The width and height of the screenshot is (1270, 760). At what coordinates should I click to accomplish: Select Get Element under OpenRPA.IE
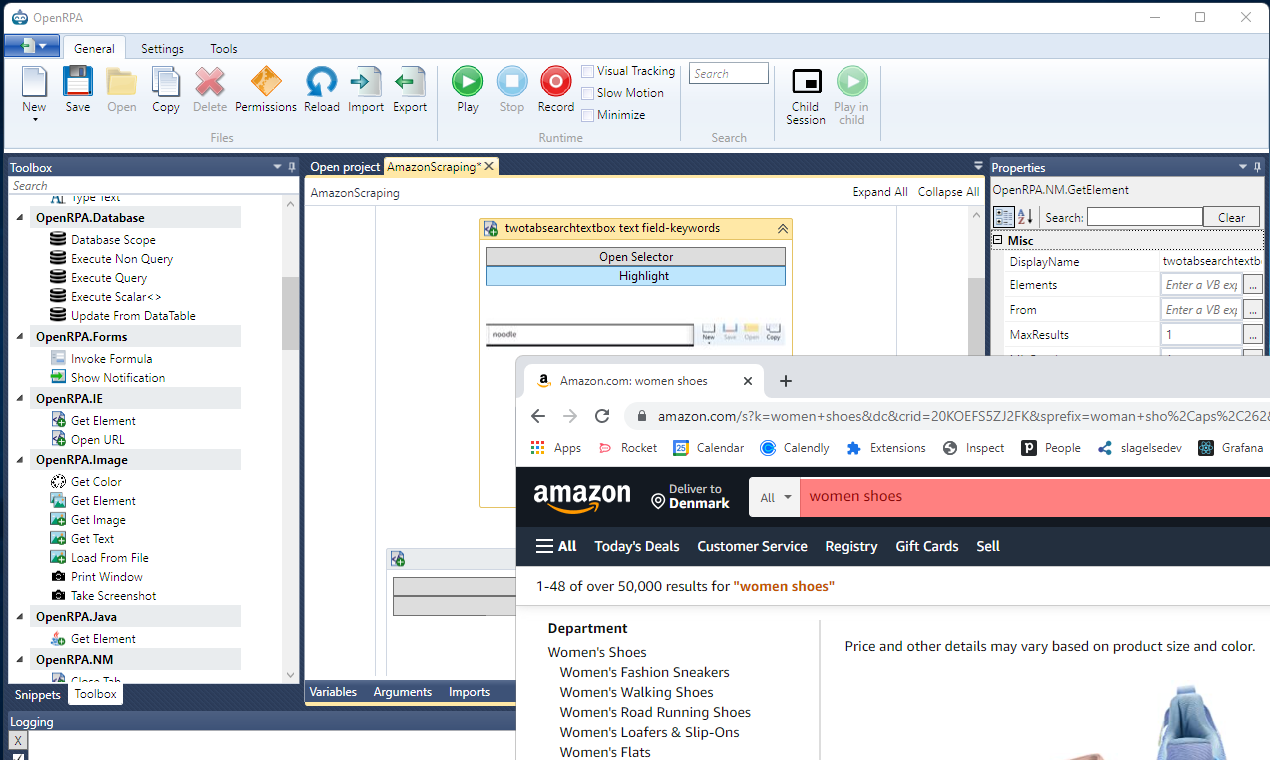pos(103,421)
